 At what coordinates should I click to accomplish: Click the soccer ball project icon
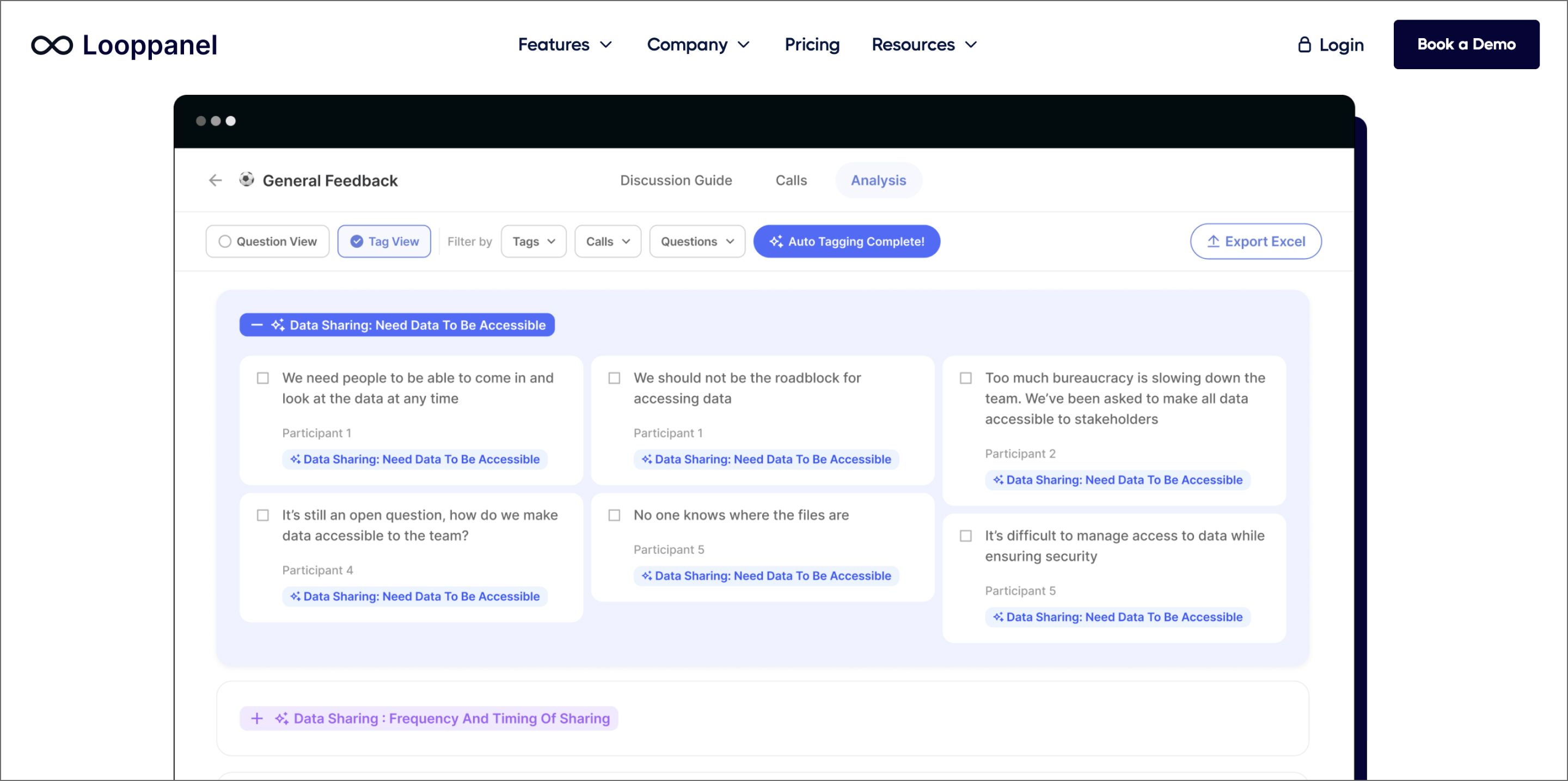click(247, 180)
